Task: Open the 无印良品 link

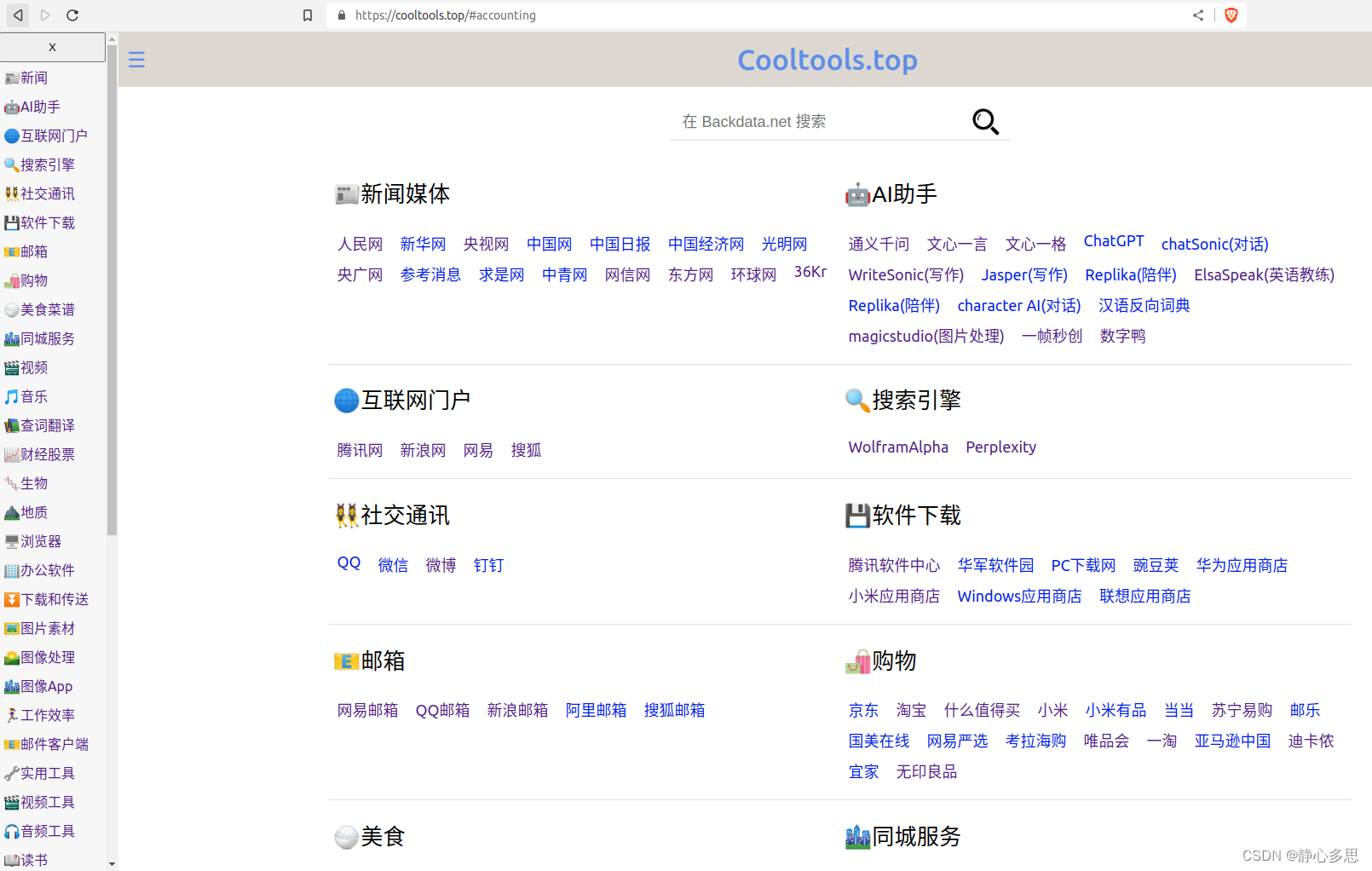Action: point(926,772)
